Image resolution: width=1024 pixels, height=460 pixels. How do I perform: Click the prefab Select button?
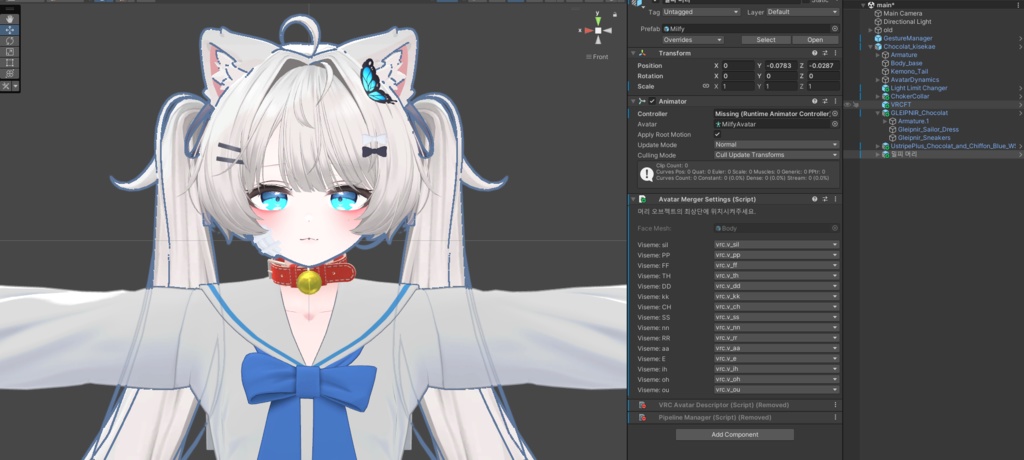pos(765,40)
